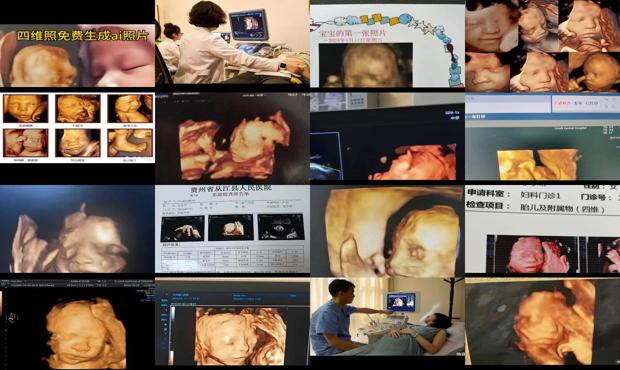Open the bottom-row ultrasound software screen with orange face
The width and height of the screenshot is (620, 370).
(x=232, y=322)
